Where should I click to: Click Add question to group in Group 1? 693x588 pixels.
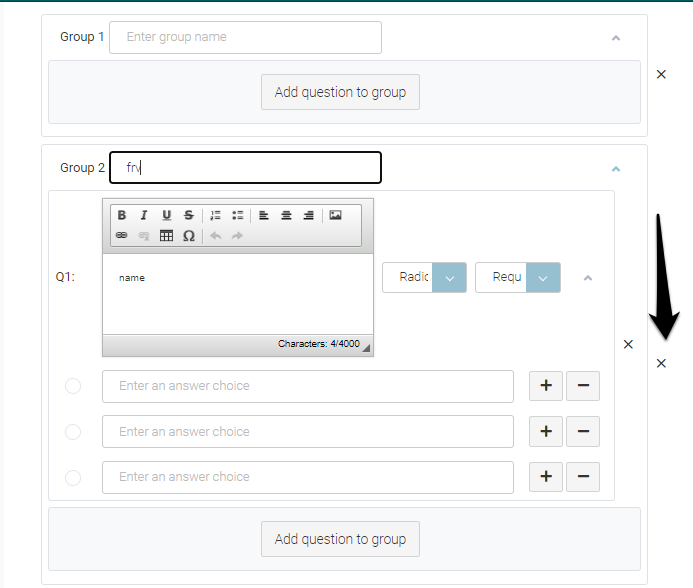(340, 92)
